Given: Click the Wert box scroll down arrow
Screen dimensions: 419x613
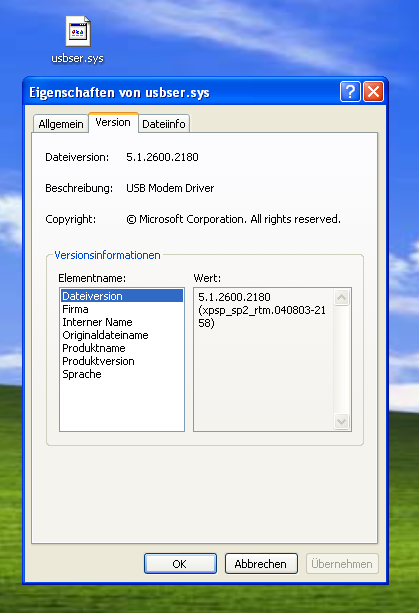Looking at the screenshot, I should pos(341,421).
